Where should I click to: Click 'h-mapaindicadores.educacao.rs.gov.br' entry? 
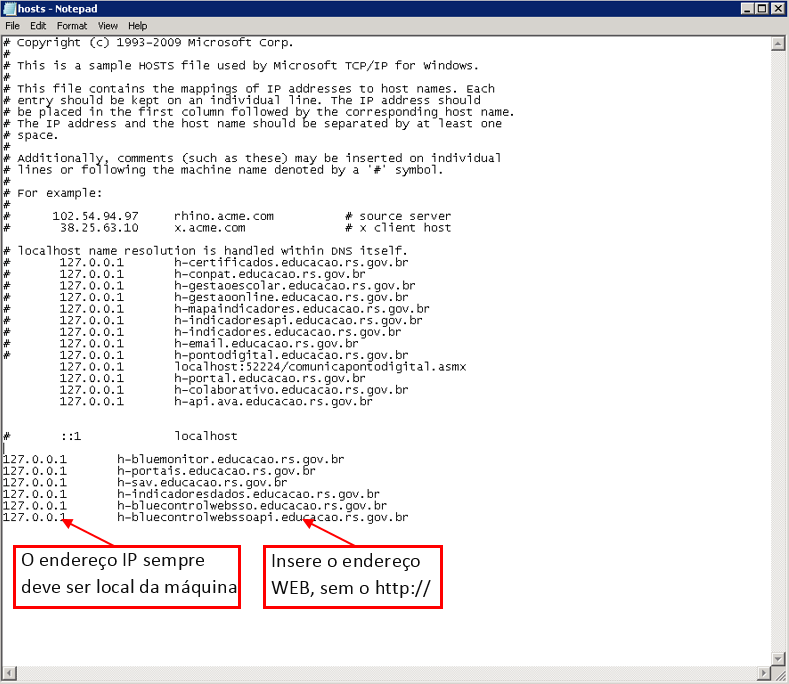coord(302,309)
